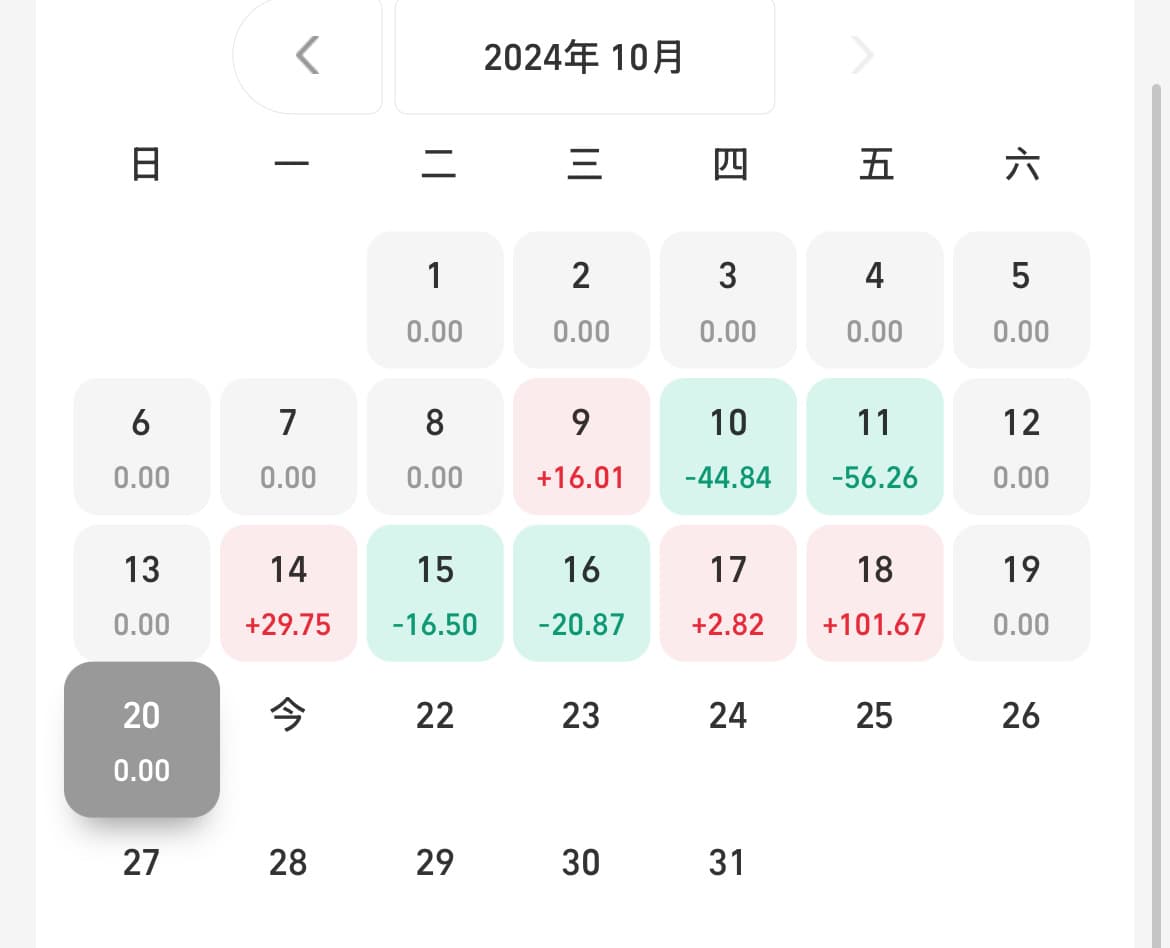Viewport: 1170px width, 948px height.
Task: Go to previous month using left chevron
Action: [x=308, y=56]
